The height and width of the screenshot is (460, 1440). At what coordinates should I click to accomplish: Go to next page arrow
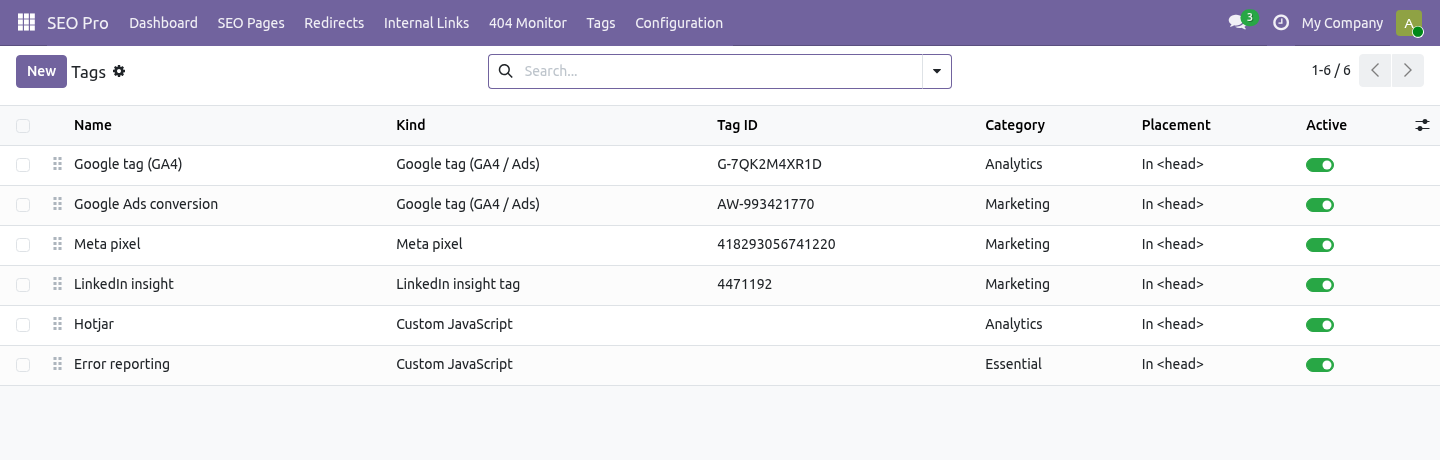point(1407,71)
